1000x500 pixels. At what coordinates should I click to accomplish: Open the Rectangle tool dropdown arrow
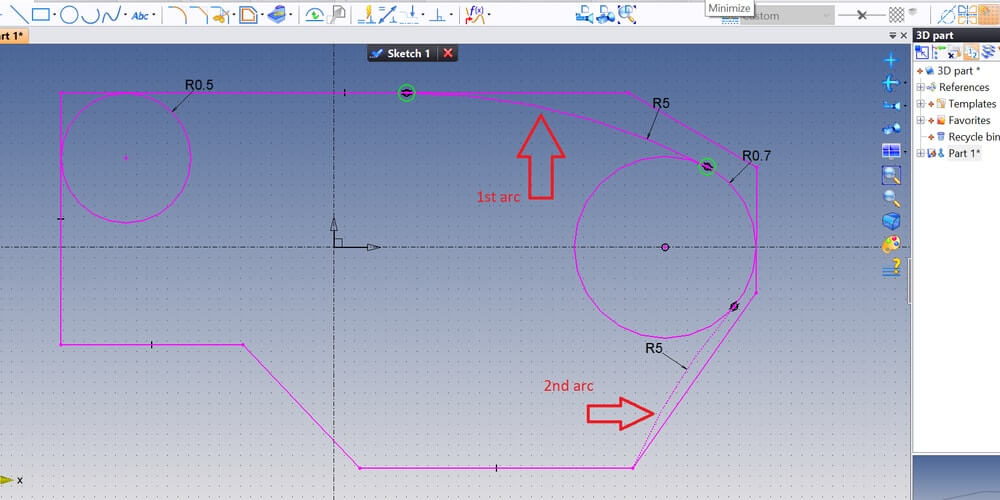[x=55, y=15]
